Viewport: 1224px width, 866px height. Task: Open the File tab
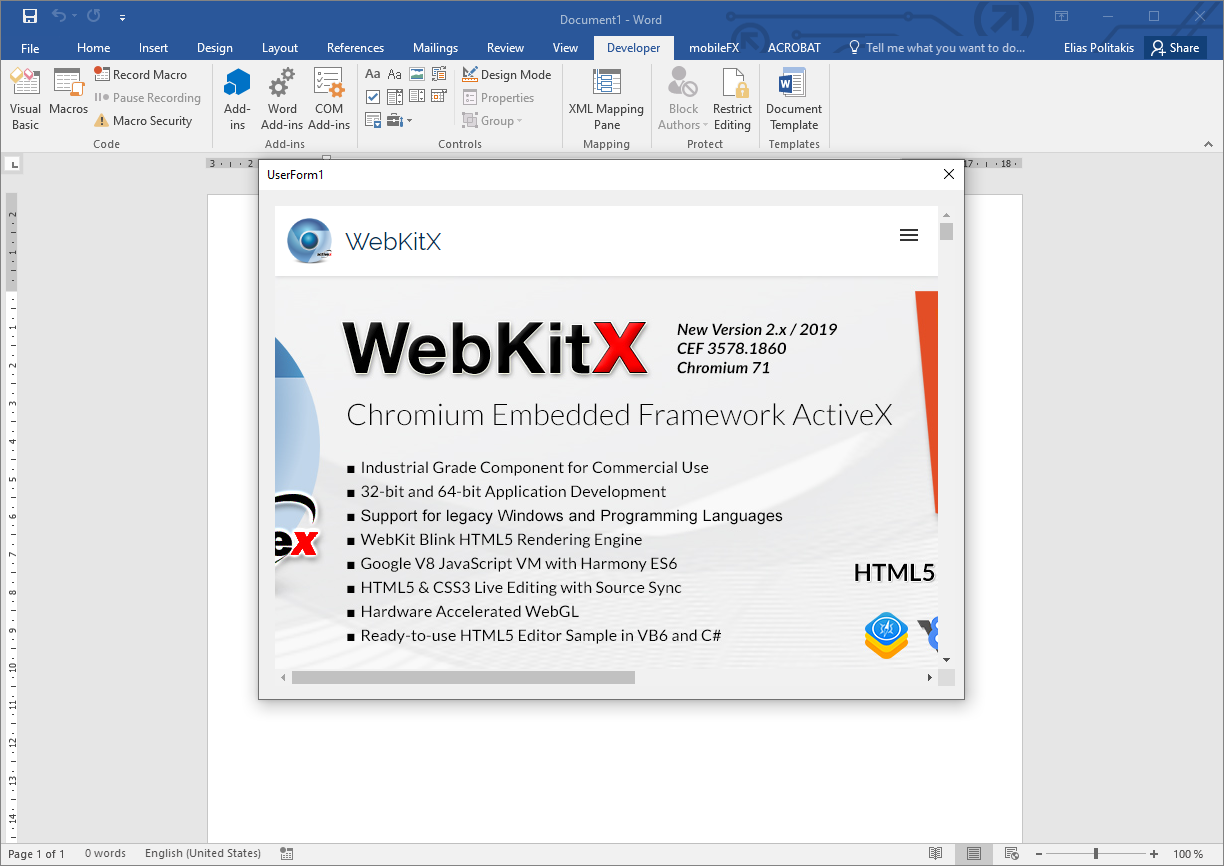[x=30, y=48]
